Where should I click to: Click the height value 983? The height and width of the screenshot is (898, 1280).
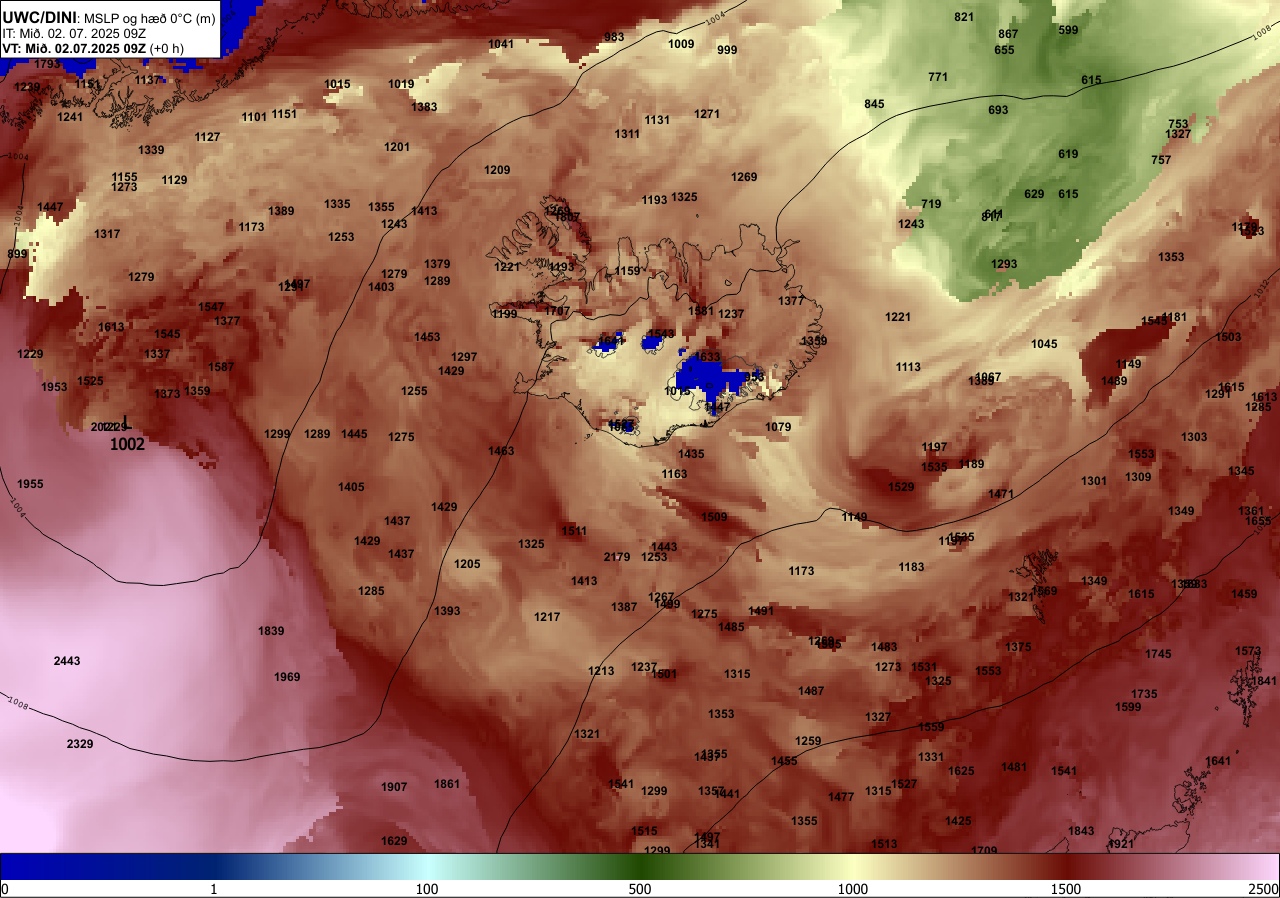614,37
